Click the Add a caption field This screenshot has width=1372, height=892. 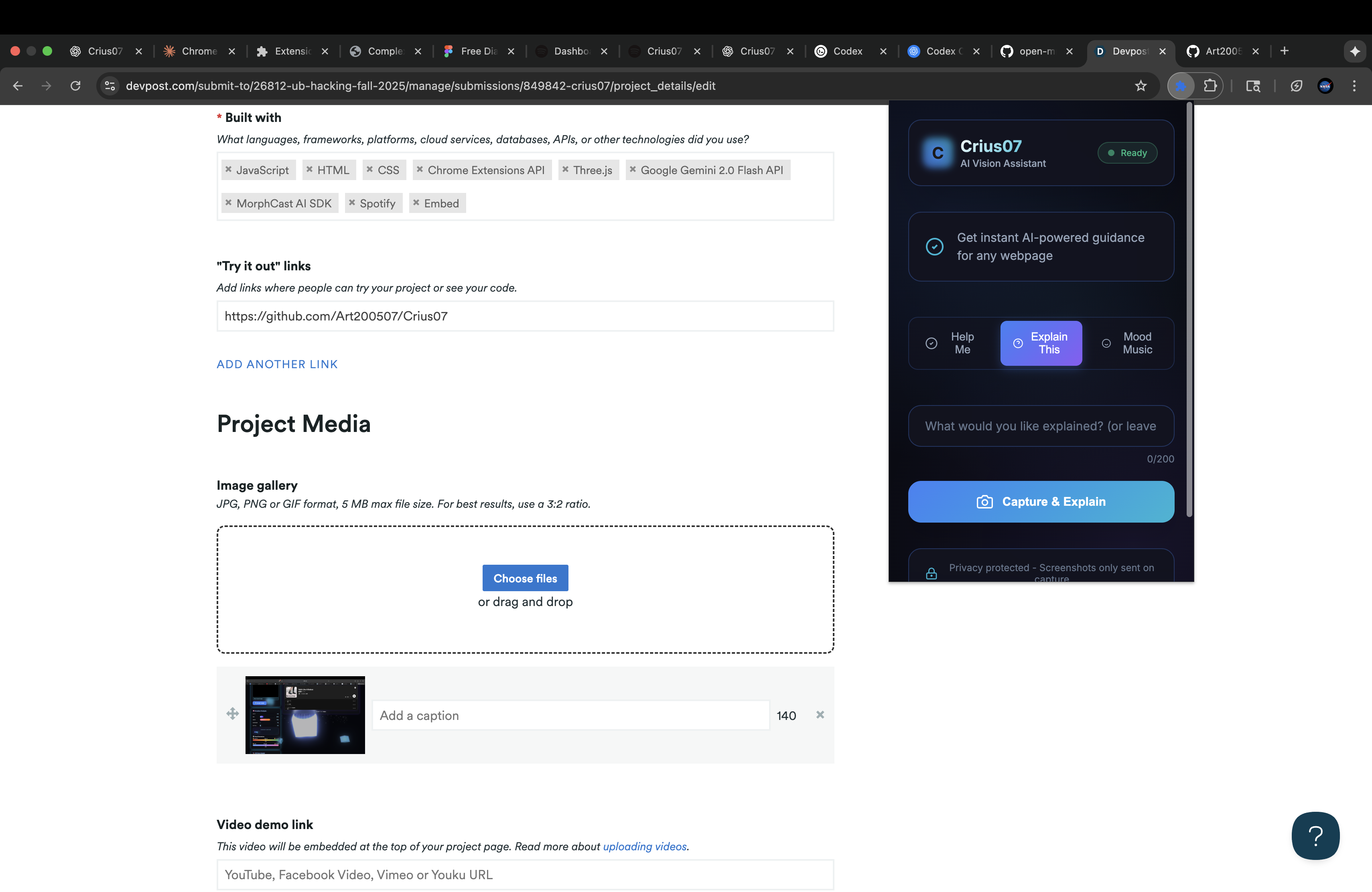click(x=570, y=715)
